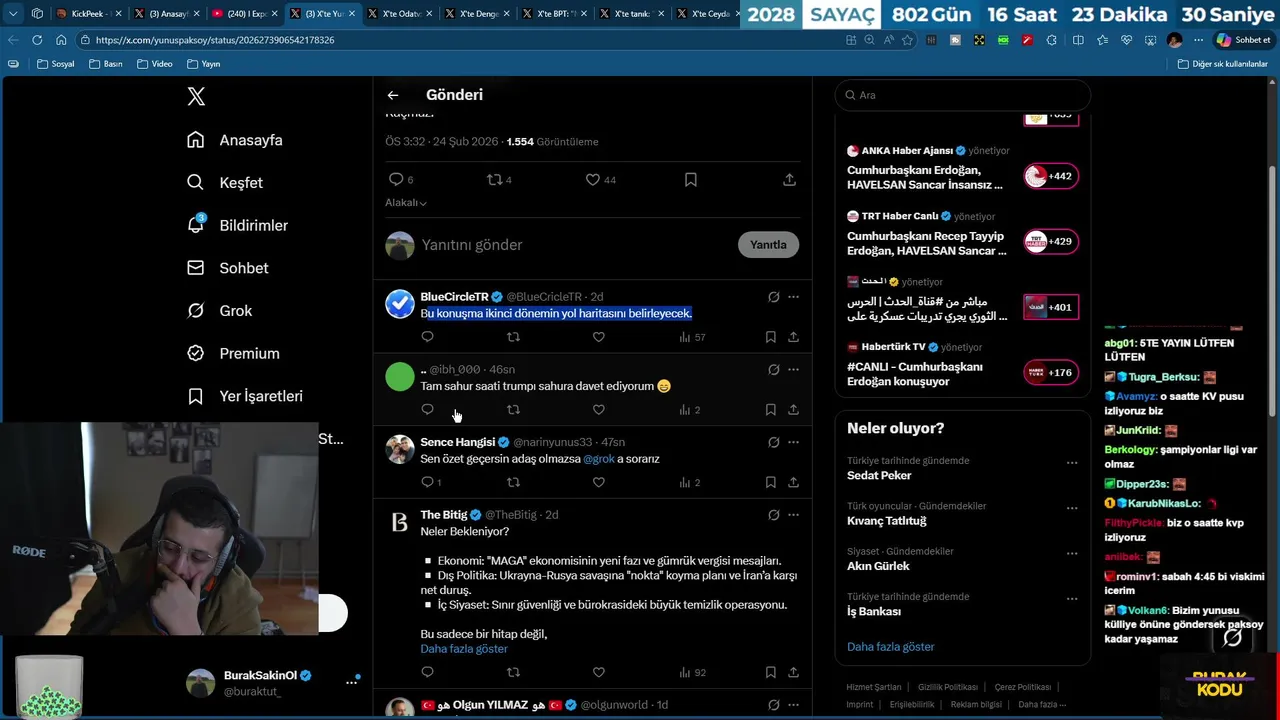Image resolution: width=1280 pixels, height=720 pixels.
Task: Like The Bitig post
Action: 599,672
